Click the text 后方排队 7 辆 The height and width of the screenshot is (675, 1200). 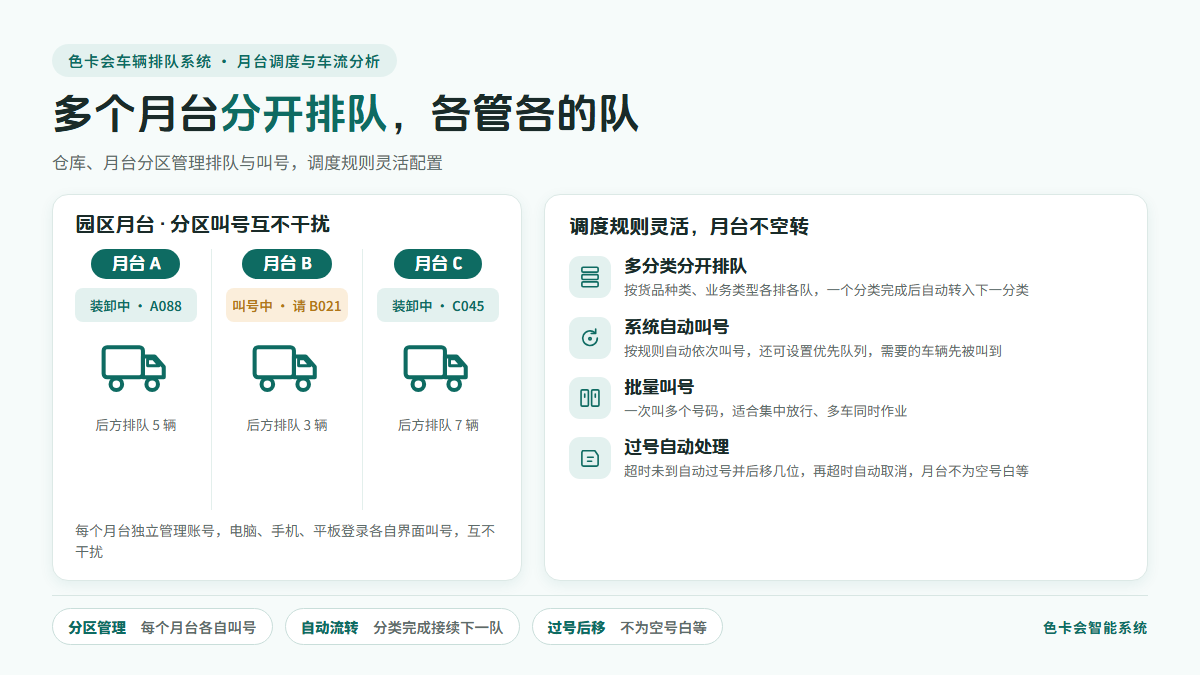point(438,425)
